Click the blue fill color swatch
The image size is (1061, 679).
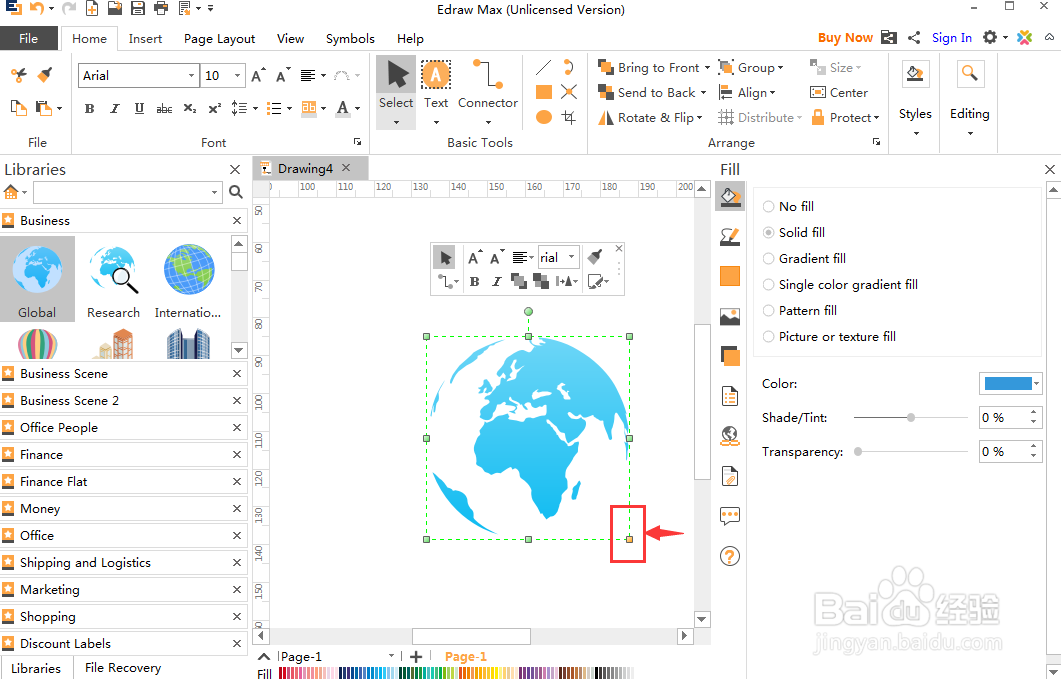coord(1008,384)
